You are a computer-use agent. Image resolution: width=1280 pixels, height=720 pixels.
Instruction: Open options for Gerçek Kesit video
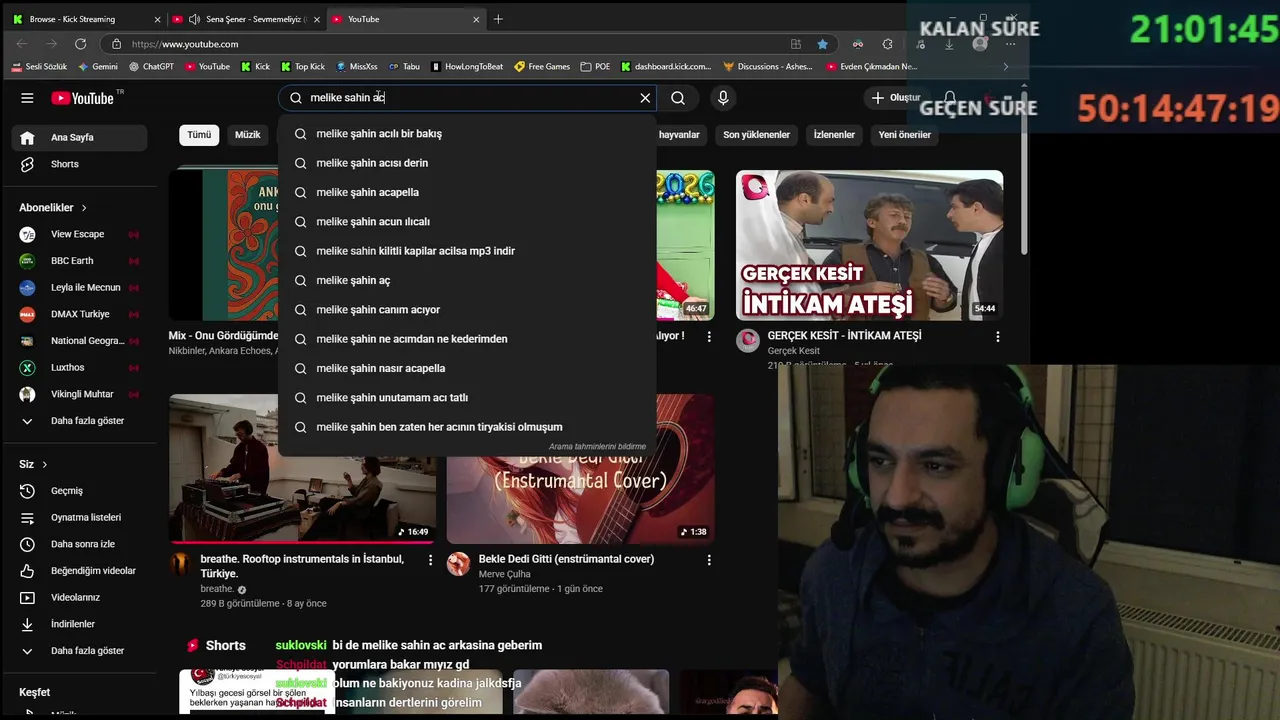pyautogui.click(x=997, y=337)
